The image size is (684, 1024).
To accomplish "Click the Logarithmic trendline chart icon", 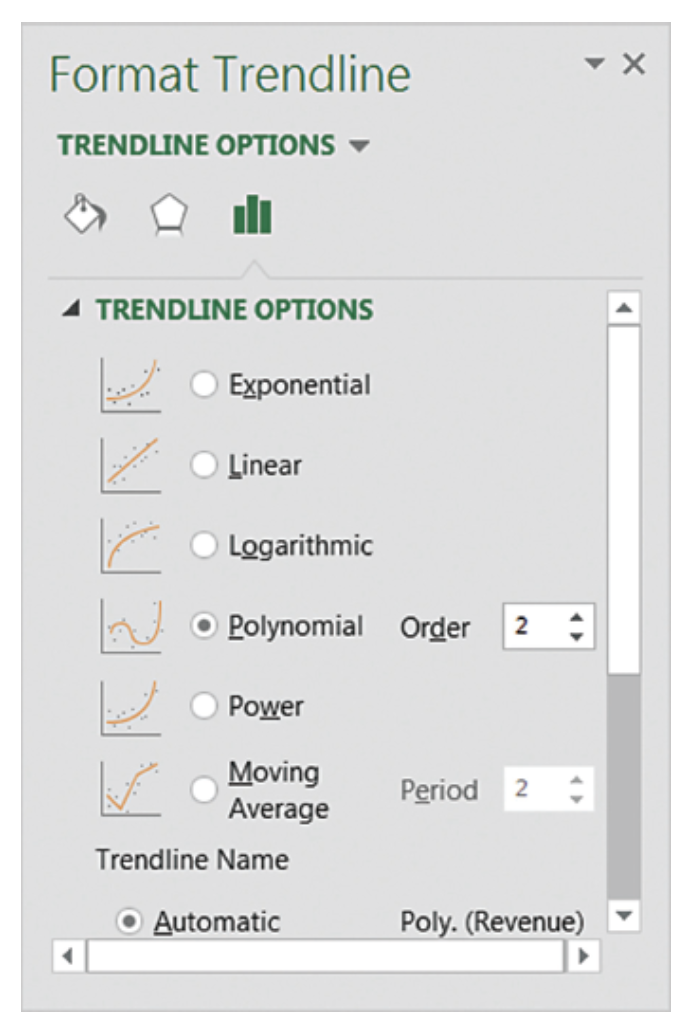I will tap(131, 546).
